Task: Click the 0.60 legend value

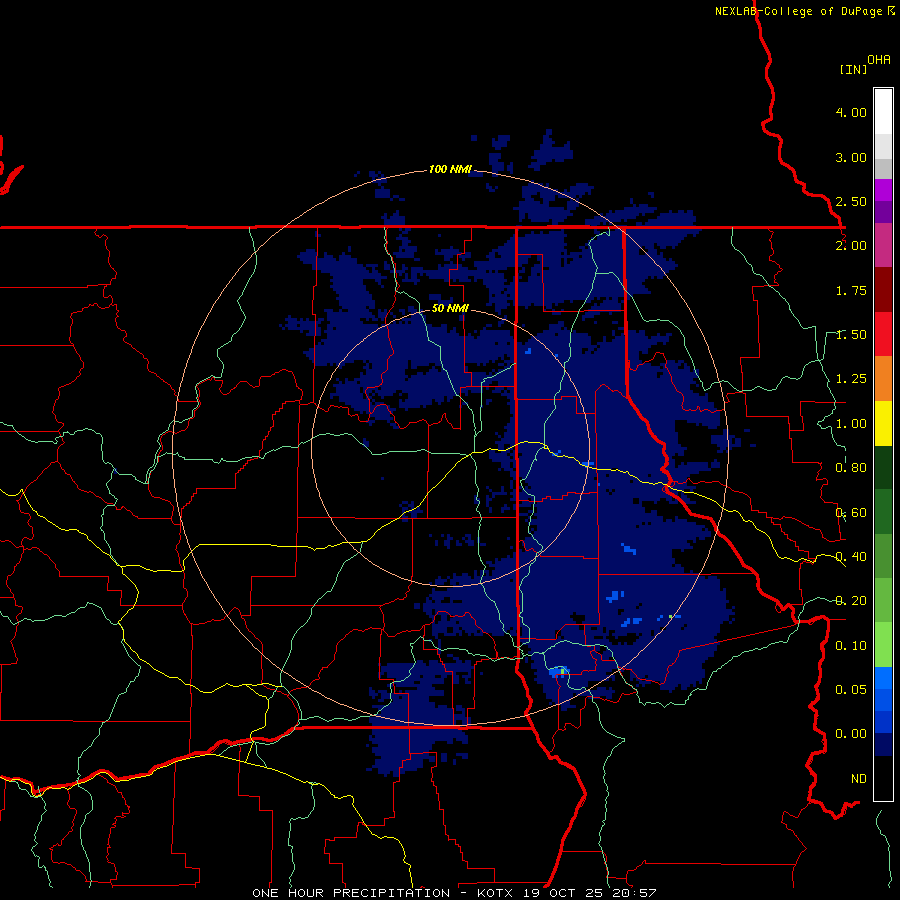Action: point(851,513)
